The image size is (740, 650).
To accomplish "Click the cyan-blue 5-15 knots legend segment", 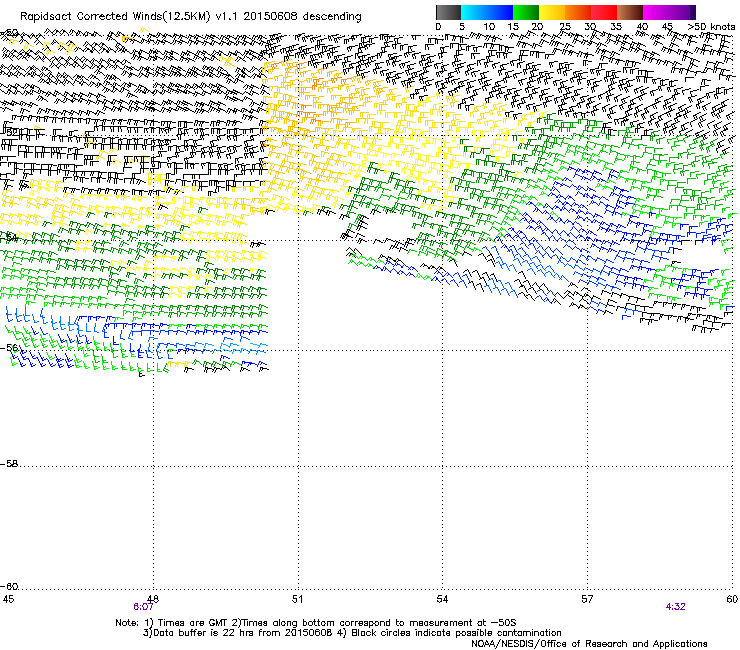I will (x=487, y=12).
